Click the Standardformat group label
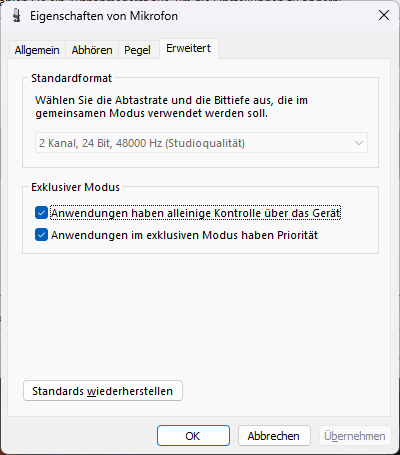This screenshot has height=455, width=400. [x=71, y=78]
